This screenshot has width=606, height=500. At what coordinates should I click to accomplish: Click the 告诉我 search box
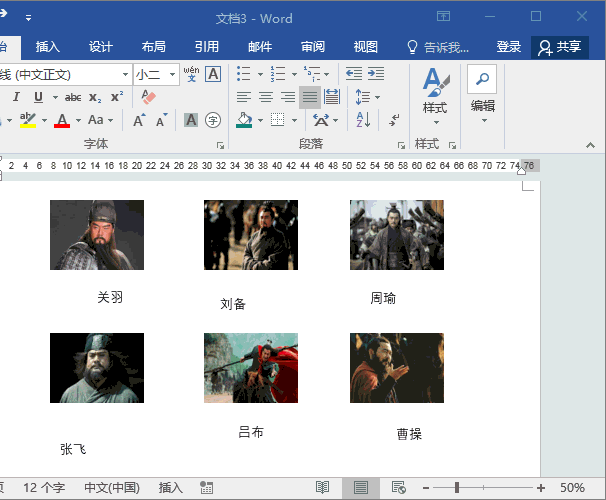[438, 47]
